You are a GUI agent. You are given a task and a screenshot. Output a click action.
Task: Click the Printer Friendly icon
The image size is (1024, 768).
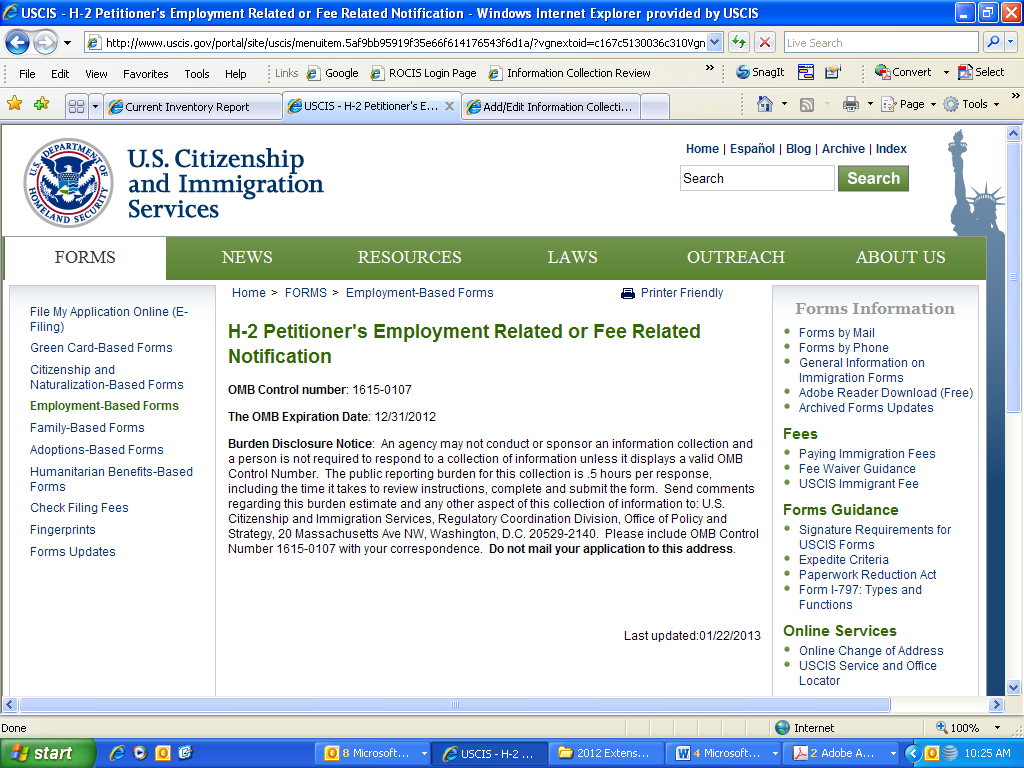(628, 293)
